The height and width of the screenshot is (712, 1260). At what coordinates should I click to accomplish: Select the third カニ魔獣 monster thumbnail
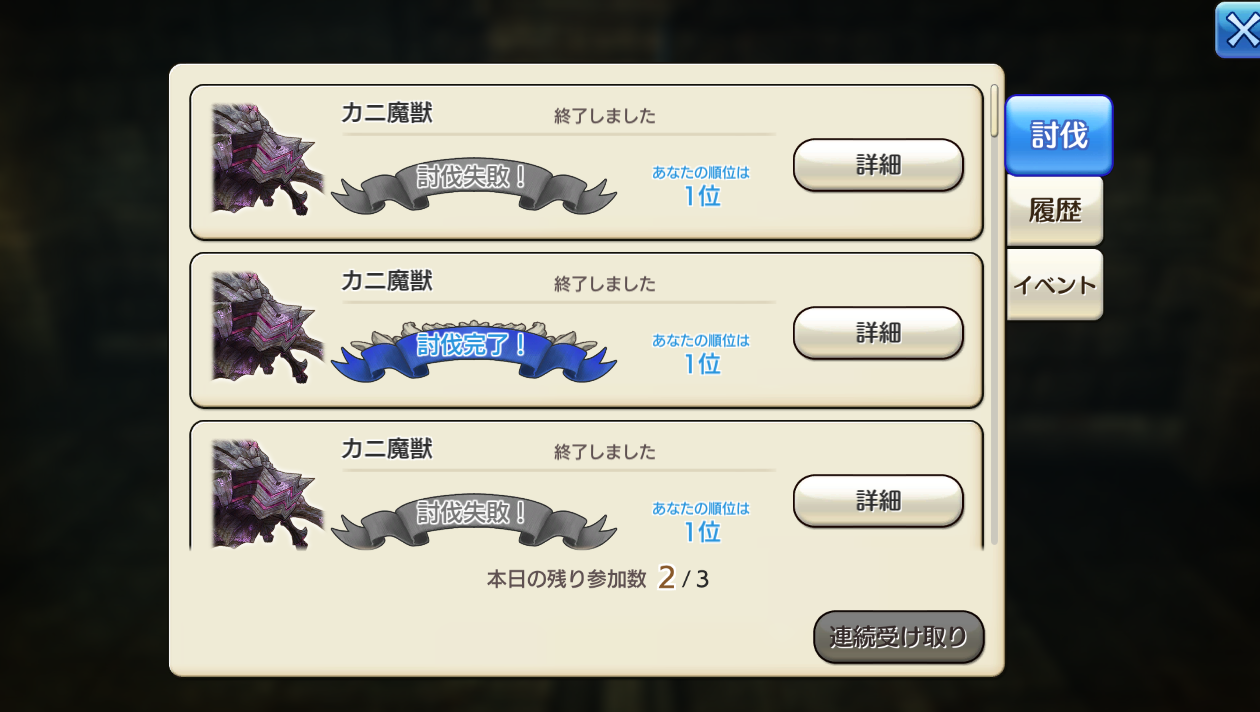(267, 494)
